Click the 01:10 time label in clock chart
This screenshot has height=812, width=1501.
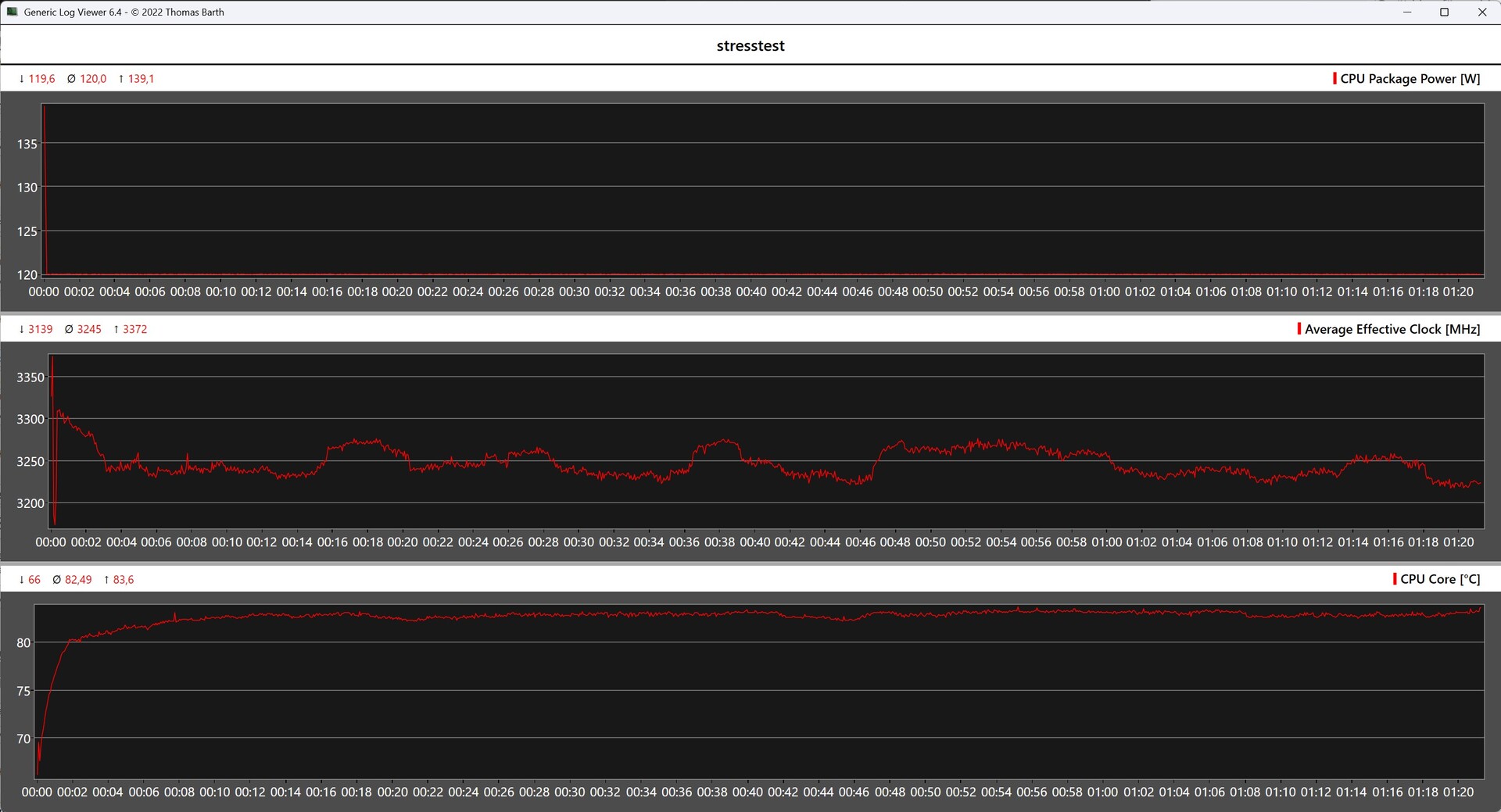pos(1283,542)
